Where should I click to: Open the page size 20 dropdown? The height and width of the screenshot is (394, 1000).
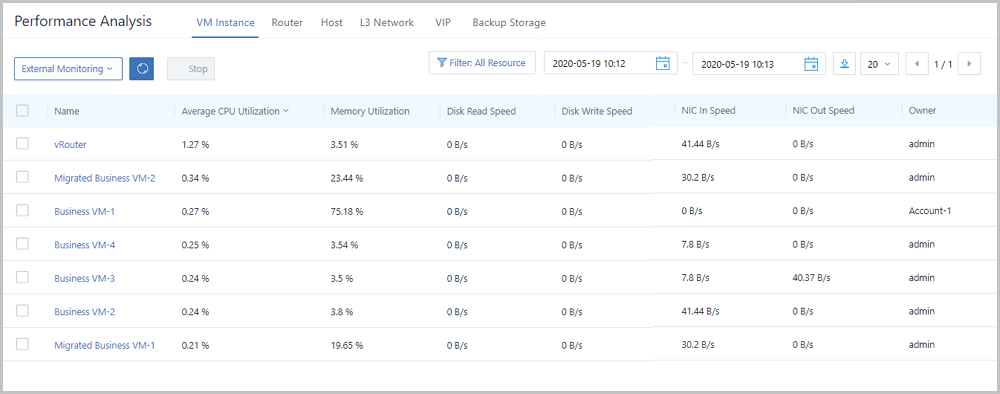click(879, 64)
